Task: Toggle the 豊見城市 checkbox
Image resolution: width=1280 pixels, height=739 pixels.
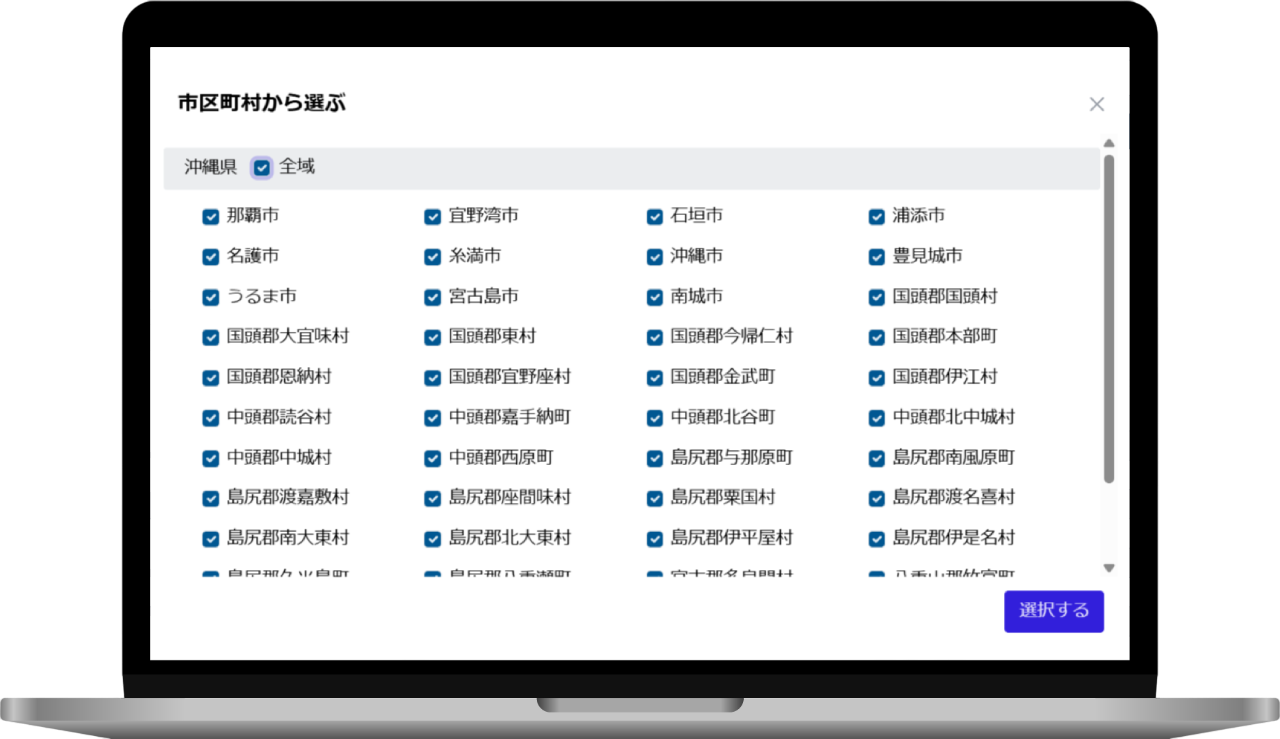Action: coord(877,257)
